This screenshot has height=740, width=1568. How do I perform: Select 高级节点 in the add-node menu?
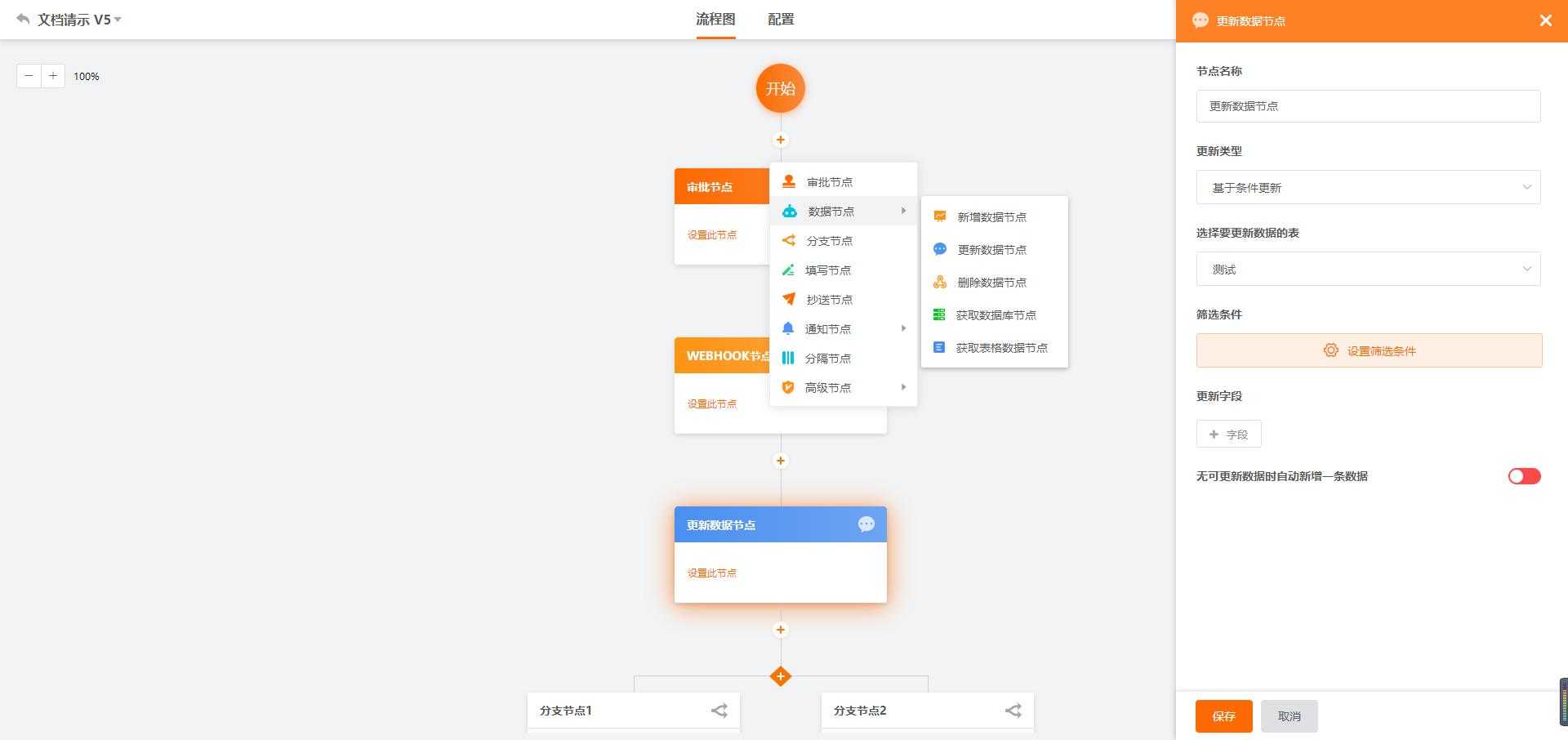[x=844, y=388]
